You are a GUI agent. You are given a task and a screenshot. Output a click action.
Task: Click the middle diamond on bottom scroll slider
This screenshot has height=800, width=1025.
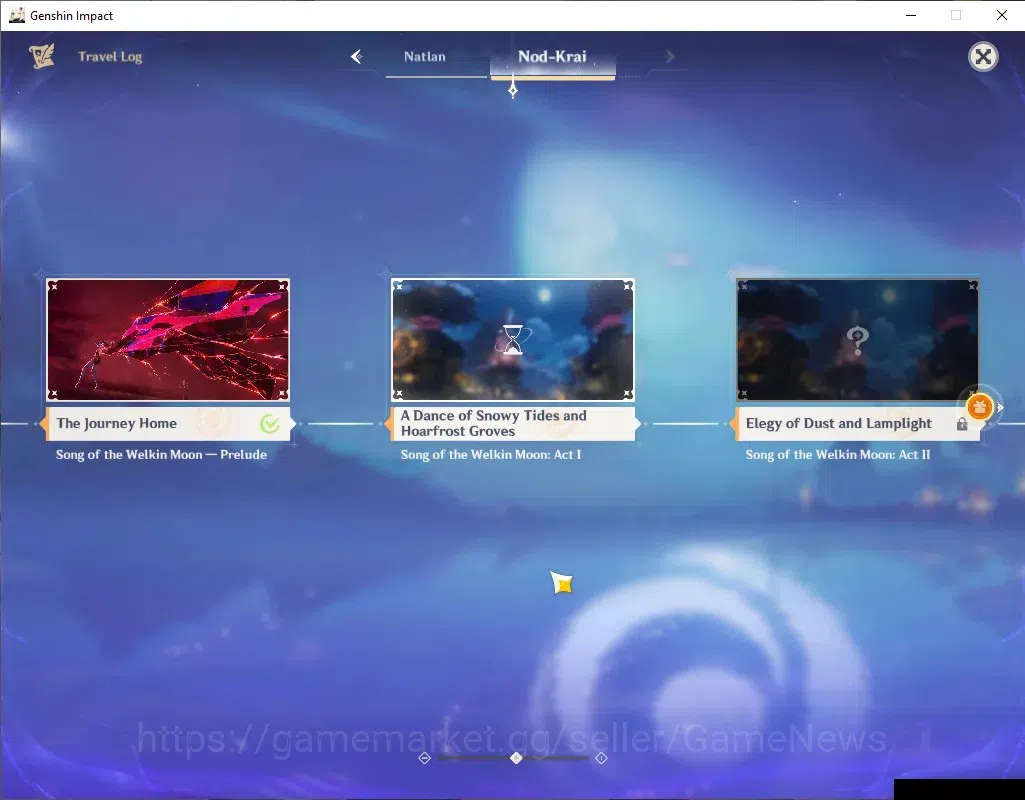(x=516, y=758)
